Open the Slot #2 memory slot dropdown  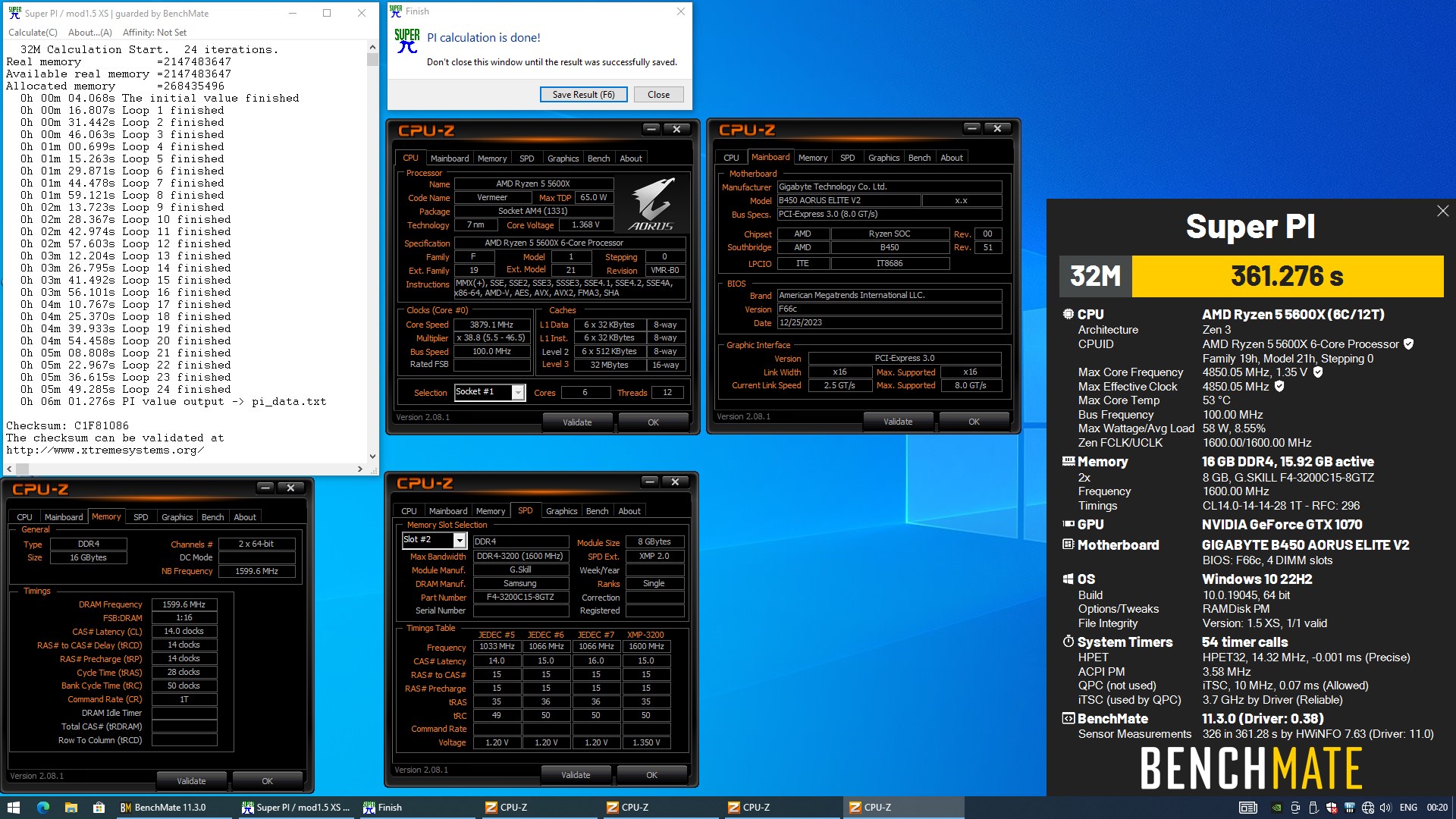pos(460,540)
